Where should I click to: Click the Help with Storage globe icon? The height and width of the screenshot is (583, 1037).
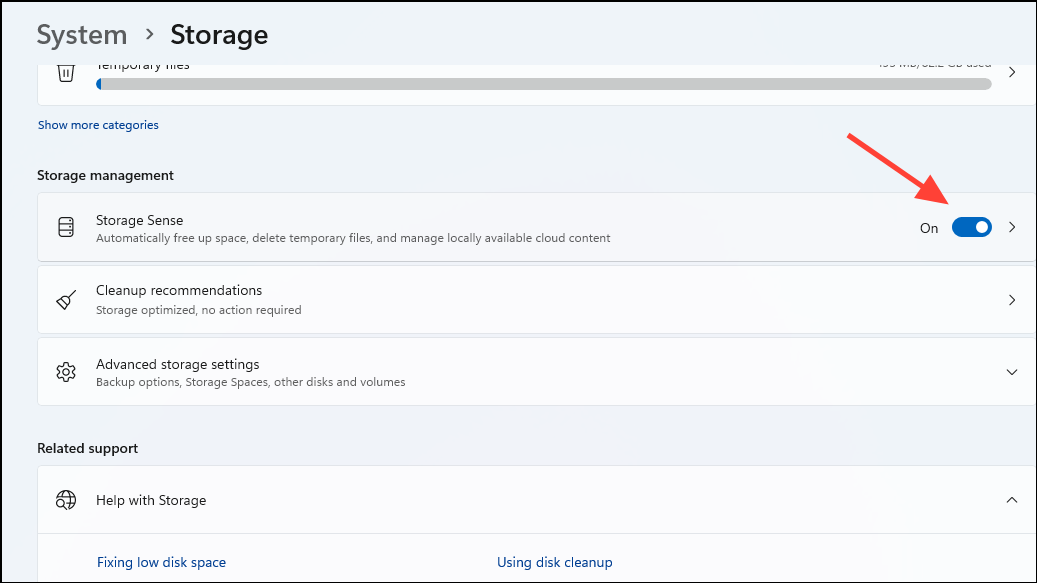[x=66, y=500]
